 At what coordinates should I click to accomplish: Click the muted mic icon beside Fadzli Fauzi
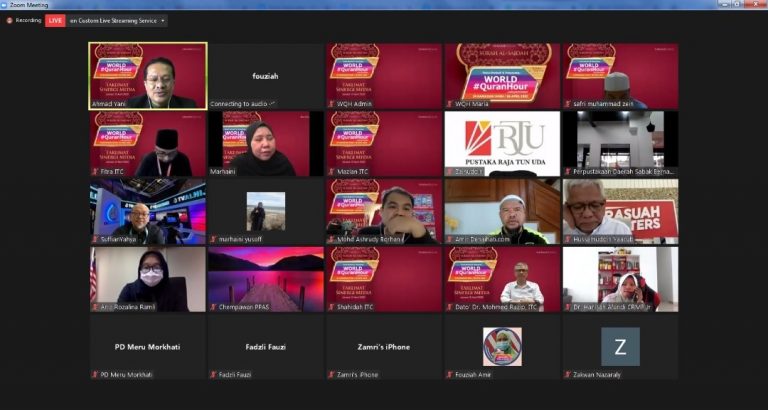pos(213,375)
